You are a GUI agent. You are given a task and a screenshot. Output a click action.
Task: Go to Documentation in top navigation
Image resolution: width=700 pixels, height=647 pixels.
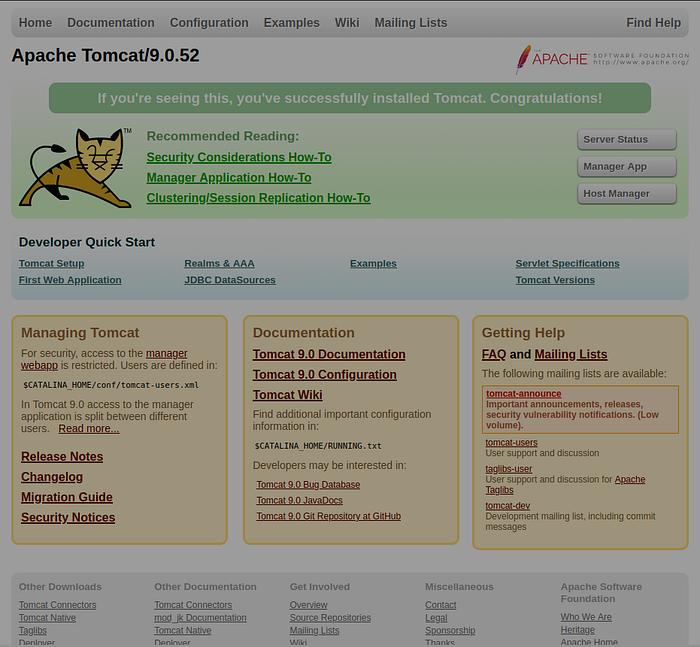click(x=111, y=23)
